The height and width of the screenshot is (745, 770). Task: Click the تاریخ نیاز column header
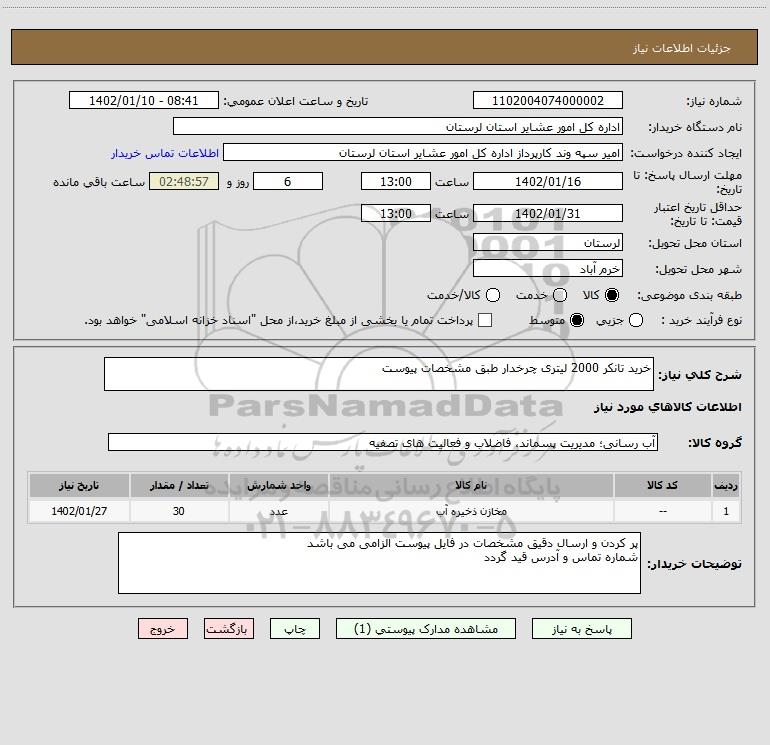79,485
